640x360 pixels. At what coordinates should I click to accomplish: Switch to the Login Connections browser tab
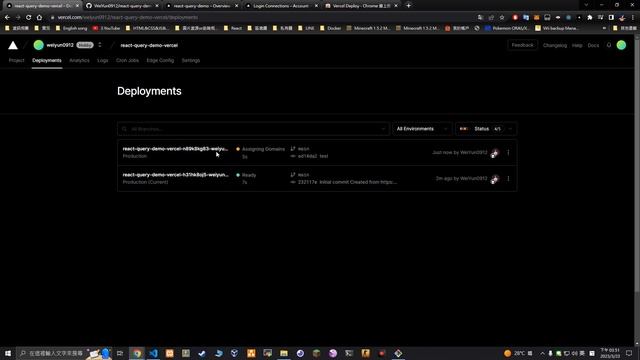(x=281, y=6)
